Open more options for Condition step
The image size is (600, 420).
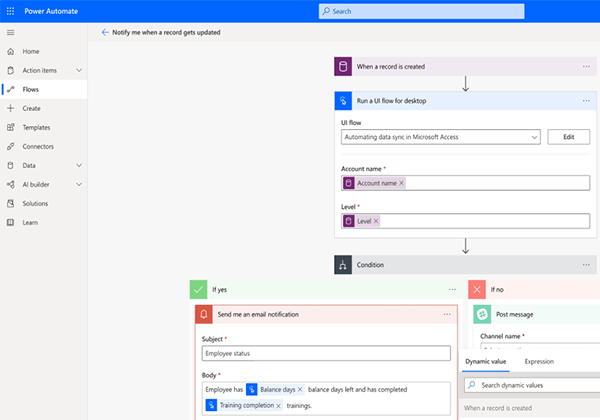pyautogui.click(x=586, y=265)
